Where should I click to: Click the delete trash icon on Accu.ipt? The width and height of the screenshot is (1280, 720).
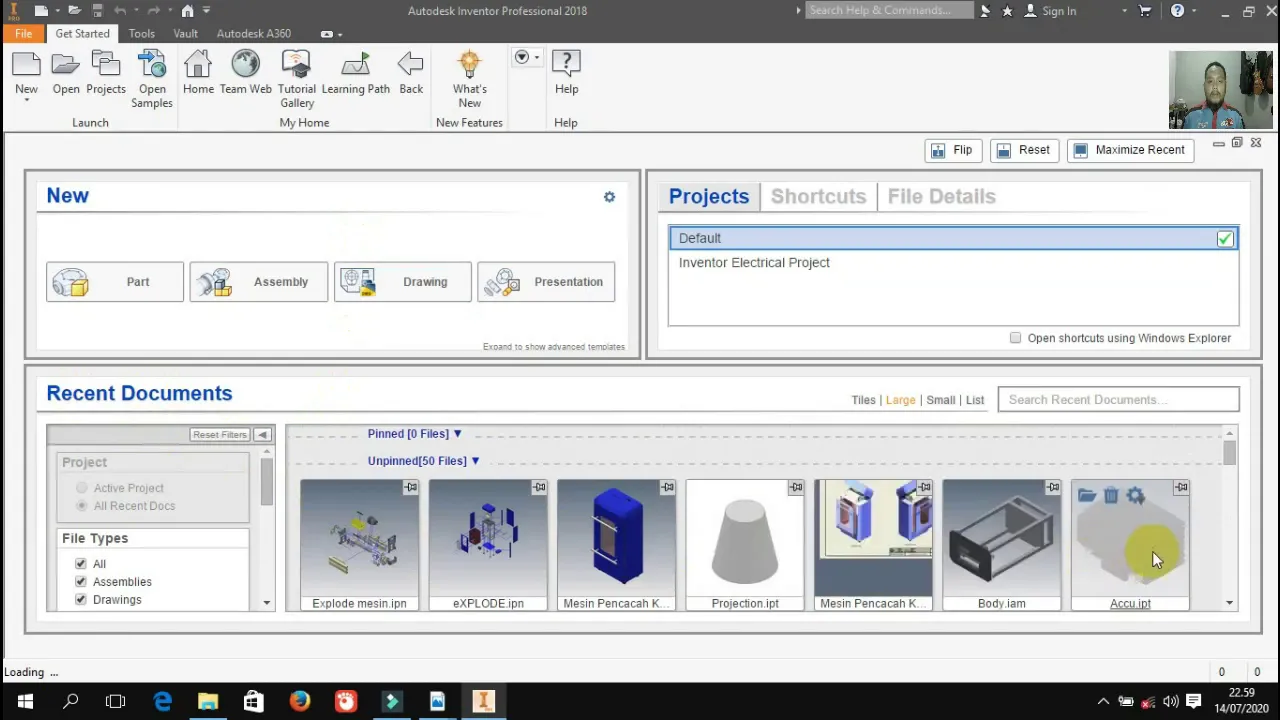click(x=1111, y=495)
